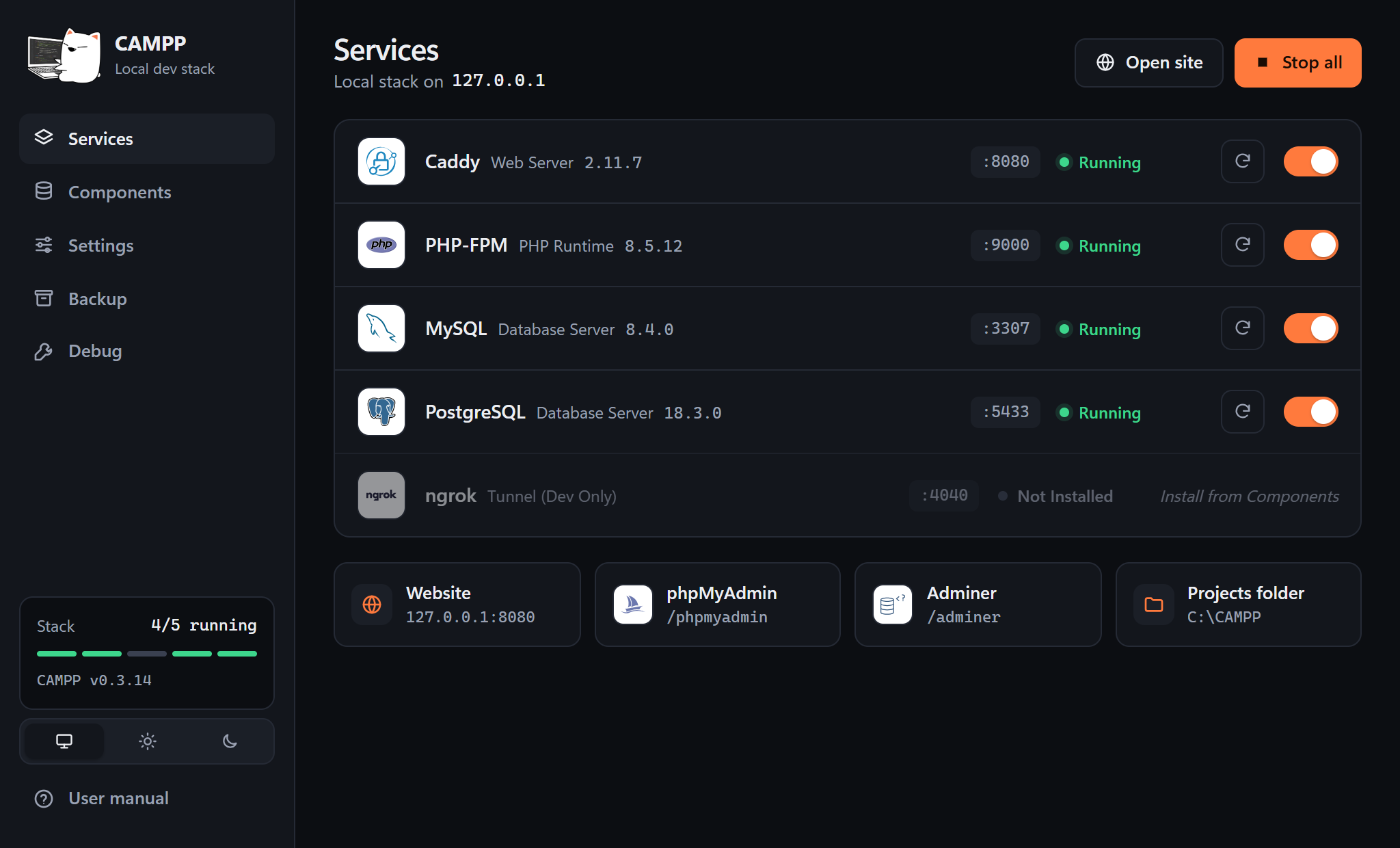Open the Projects folder card

(1238, 605)
